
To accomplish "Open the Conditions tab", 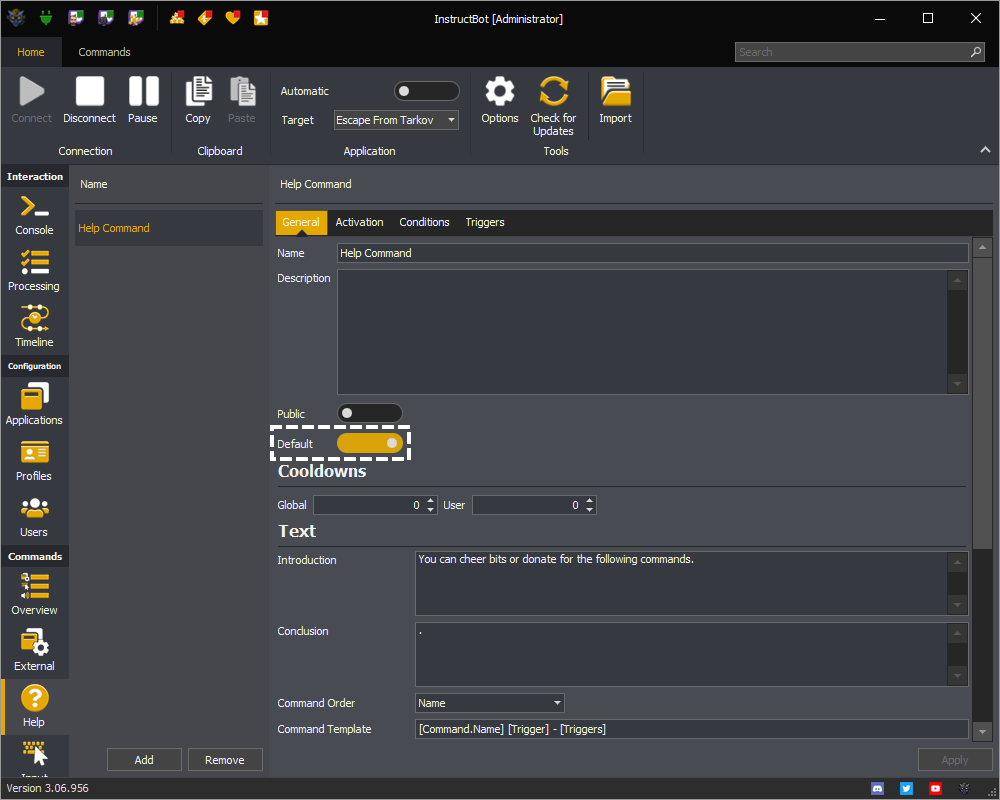I will coord(424,222).
